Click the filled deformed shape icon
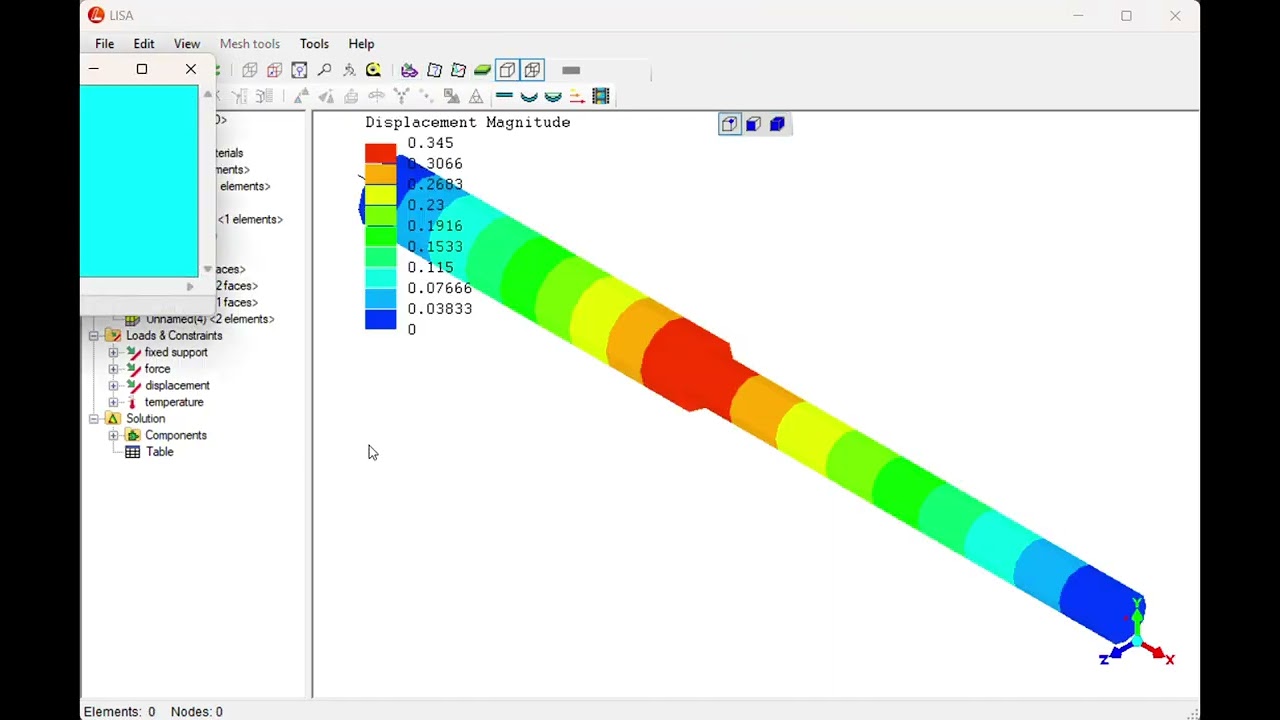1280x720 pixels. click(553, 97)
